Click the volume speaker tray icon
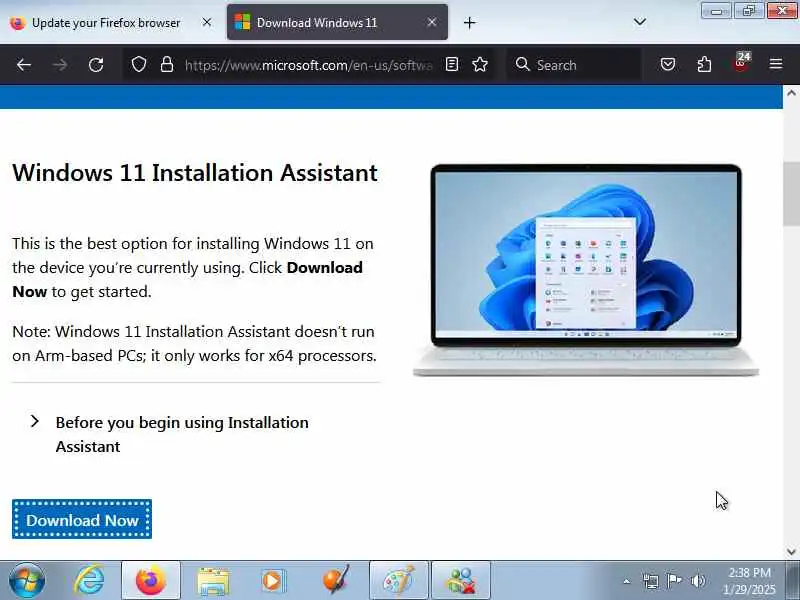Image resolution: width=800 pixels, height=600 pixels. (x=698, y=581)
